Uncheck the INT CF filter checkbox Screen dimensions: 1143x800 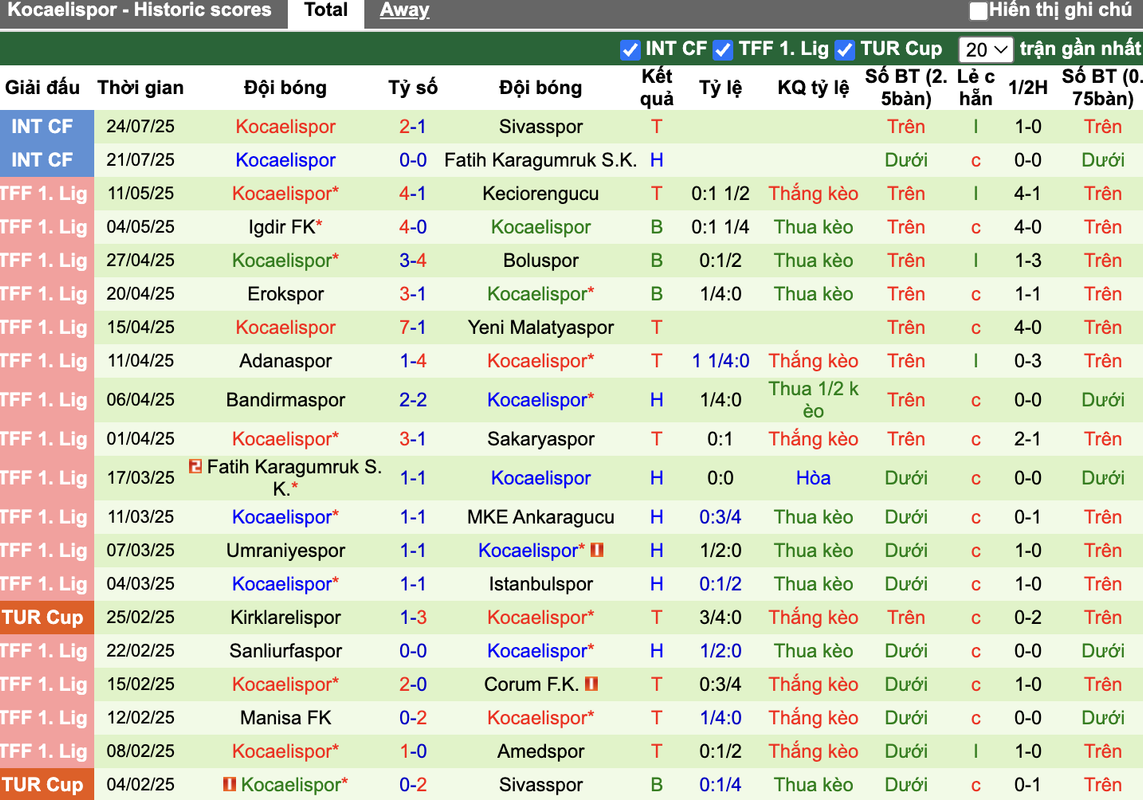coord(630,50)
